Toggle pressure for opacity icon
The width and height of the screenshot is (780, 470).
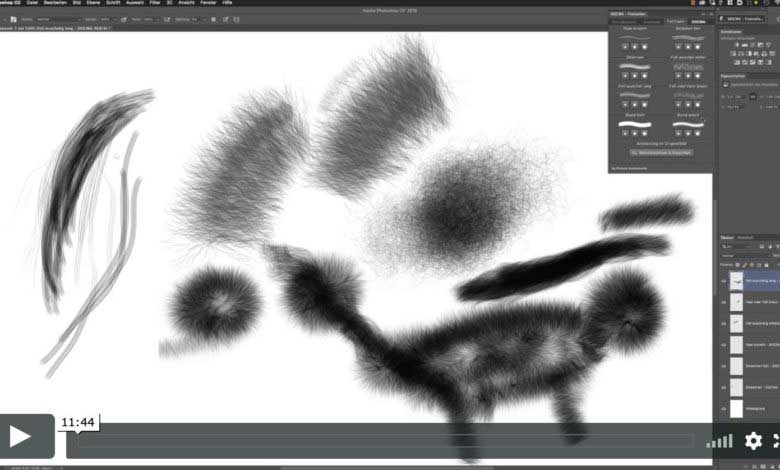(124, 19)
